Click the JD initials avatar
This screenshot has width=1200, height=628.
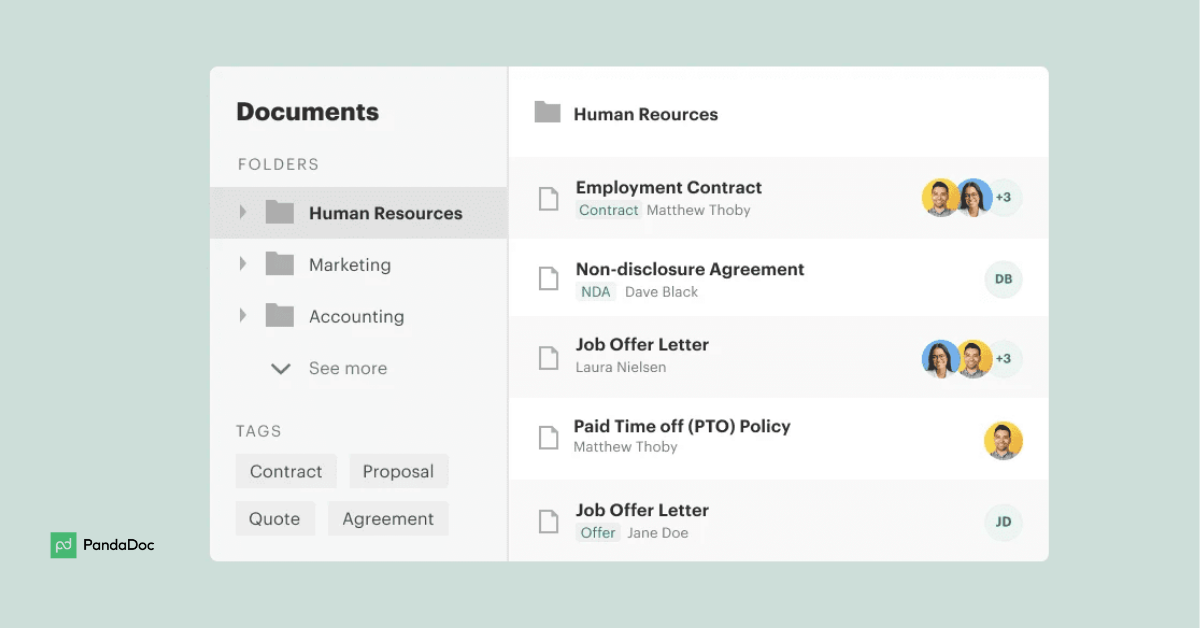coord(1003,522)
